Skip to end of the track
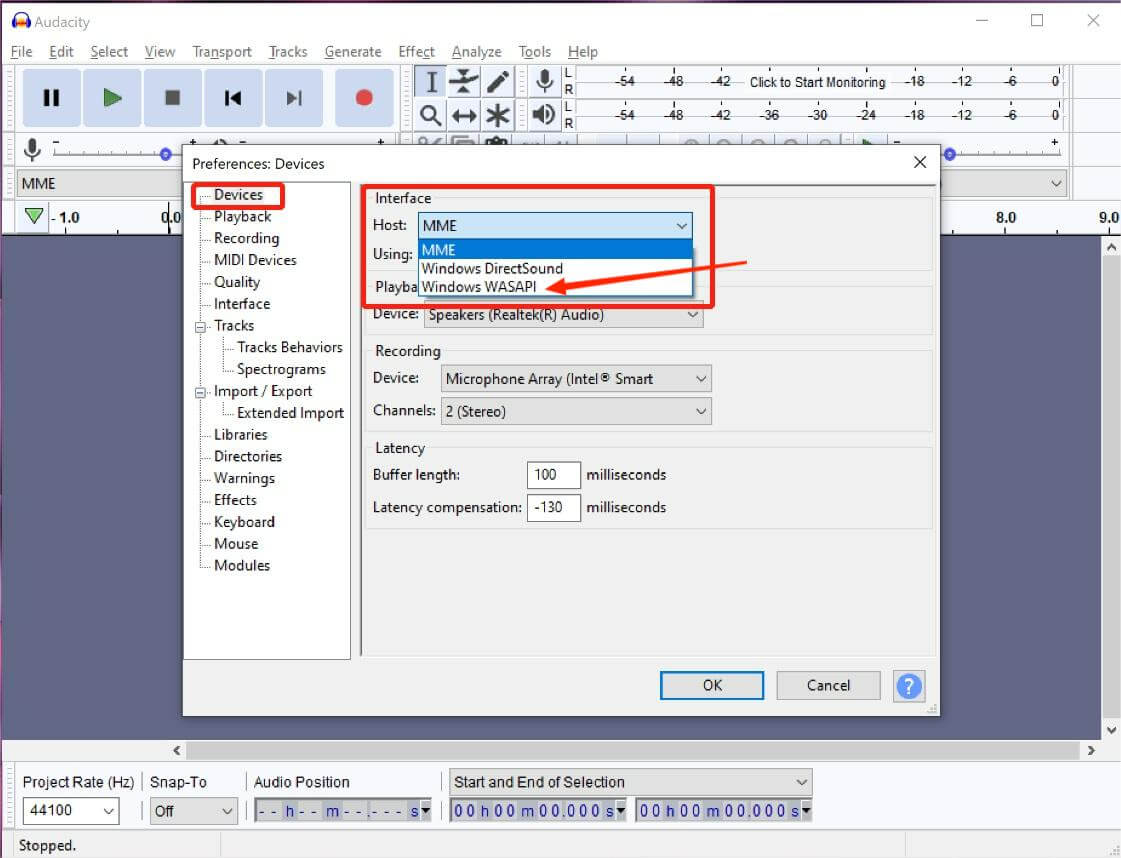This screenshot has height=858, width=1121. pyautogui.click(x=294, y=98)
